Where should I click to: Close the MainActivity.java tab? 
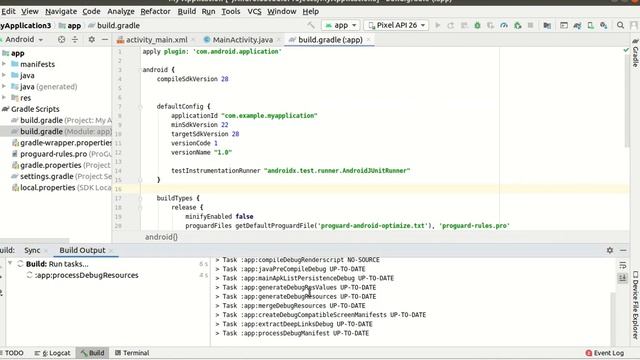279,40
